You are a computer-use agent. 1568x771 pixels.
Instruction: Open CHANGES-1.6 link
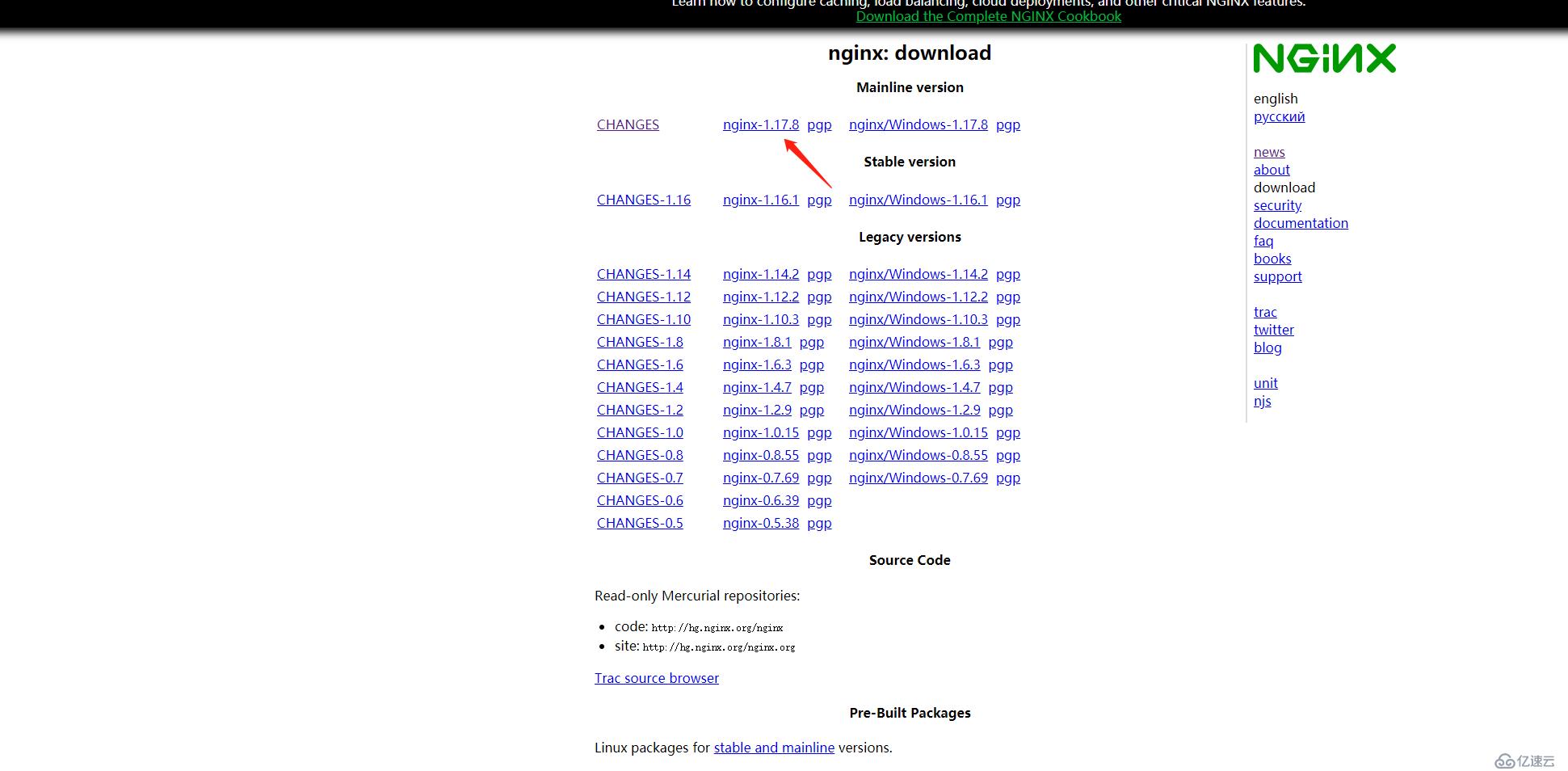[x=640, y=364]
